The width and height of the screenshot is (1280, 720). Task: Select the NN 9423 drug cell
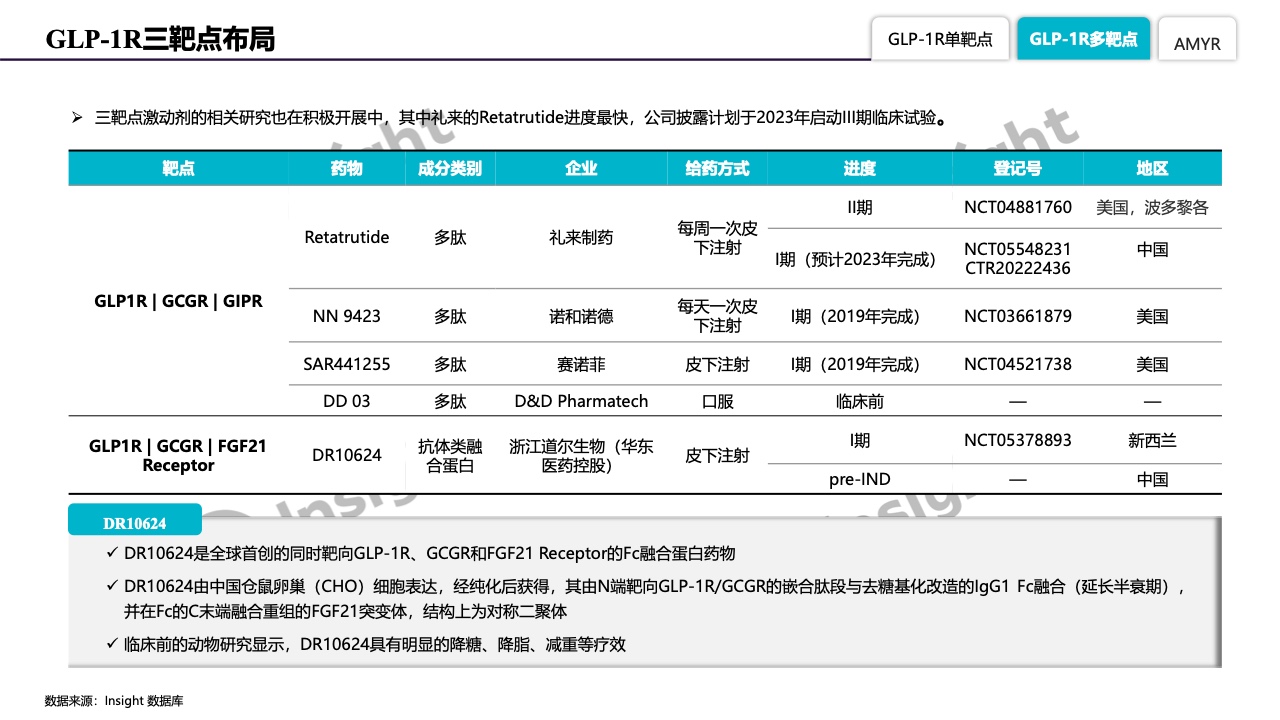[347, 316]
